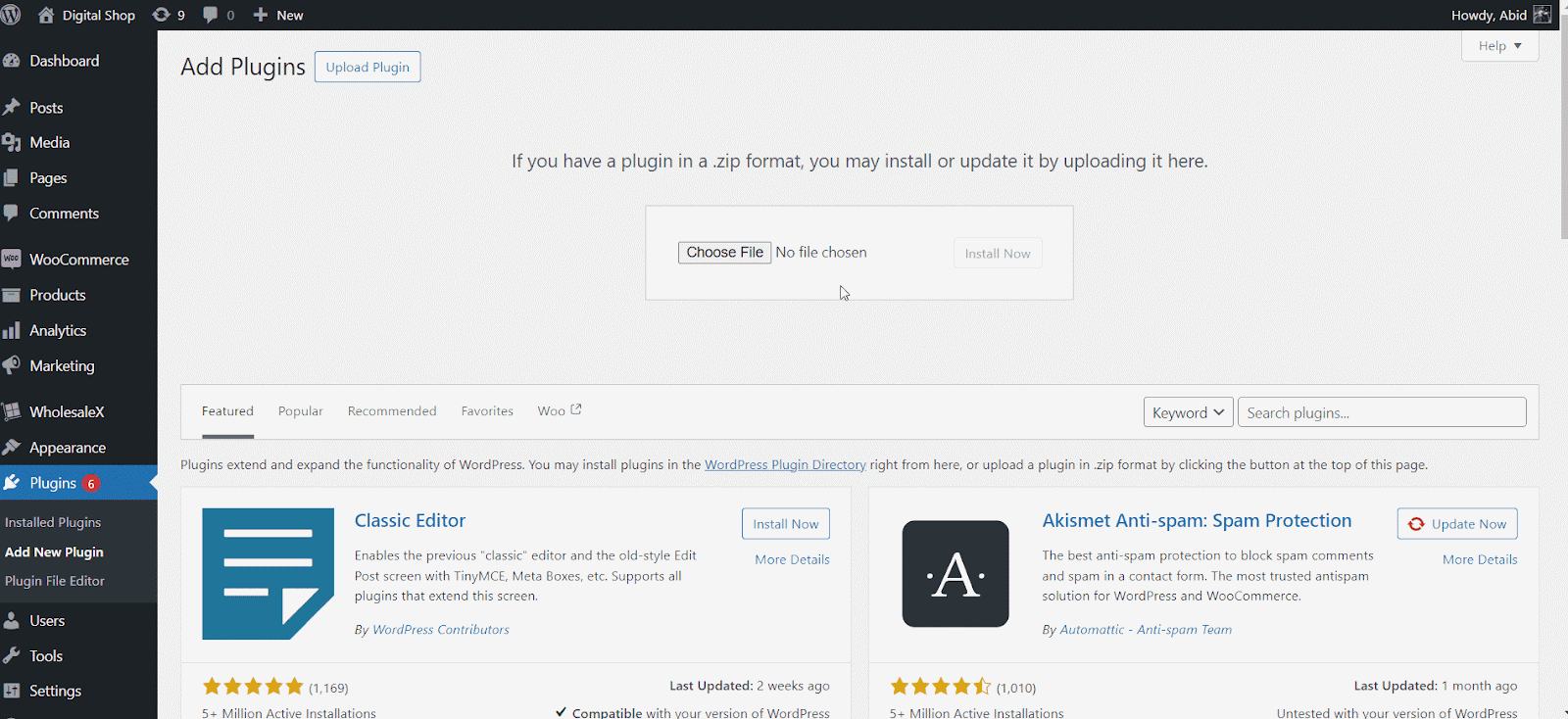Click the Users person icon
This screenshot has height=719, width=1568.
(x=12, y=621)
